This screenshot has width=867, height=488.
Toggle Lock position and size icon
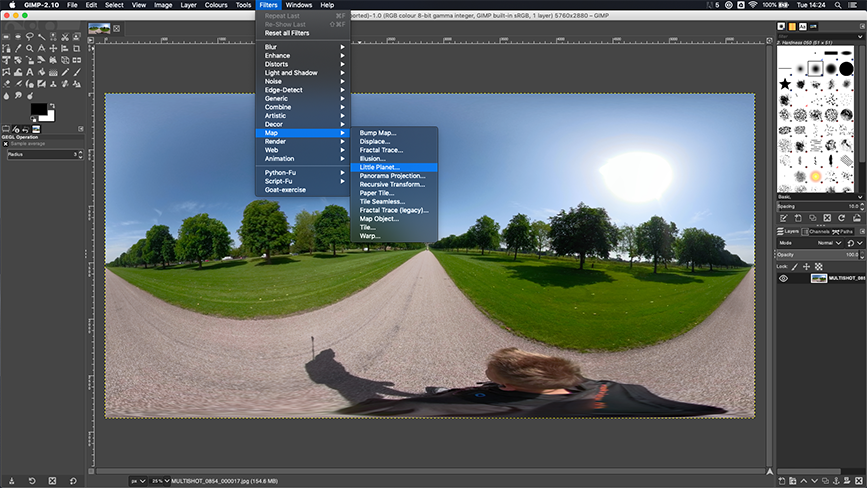coord(806,266)
